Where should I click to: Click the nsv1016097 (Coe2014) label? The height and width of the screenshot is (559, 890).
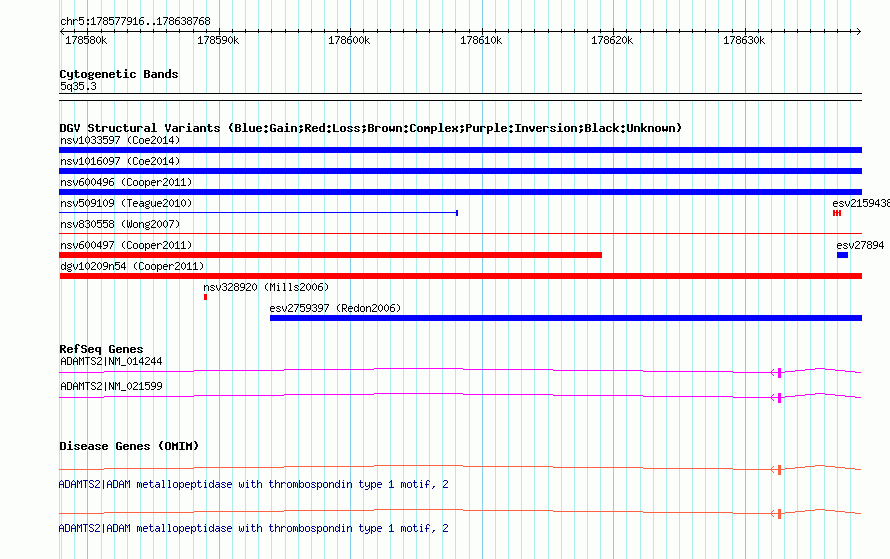coord(120,161)
